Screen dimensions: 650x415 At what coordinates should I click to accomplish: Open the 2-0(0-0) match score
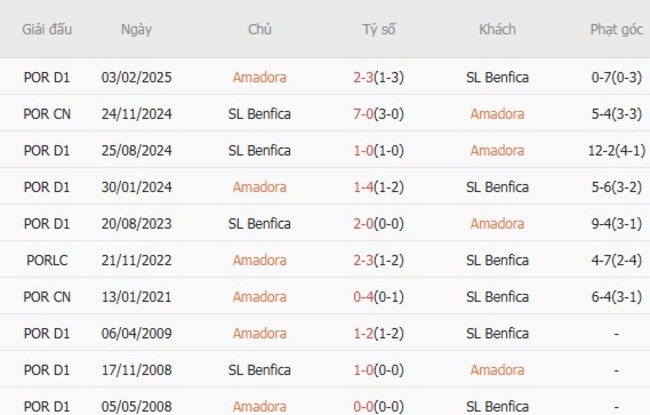point(379,224)
